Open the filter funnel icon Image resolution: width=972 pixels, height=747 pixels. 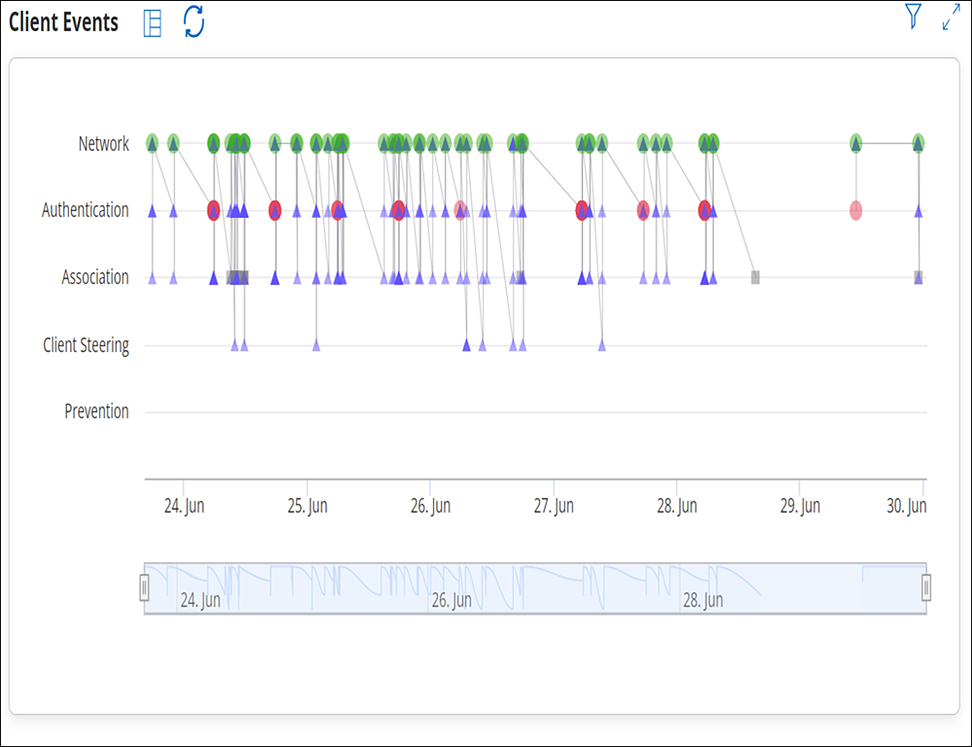click(912, 16)
